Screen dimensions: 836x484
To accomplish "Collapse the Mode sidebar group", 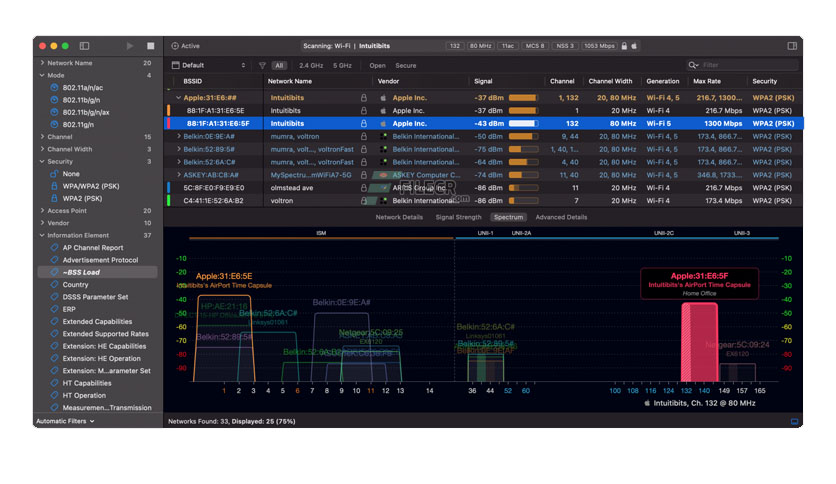I will point(42,75).
